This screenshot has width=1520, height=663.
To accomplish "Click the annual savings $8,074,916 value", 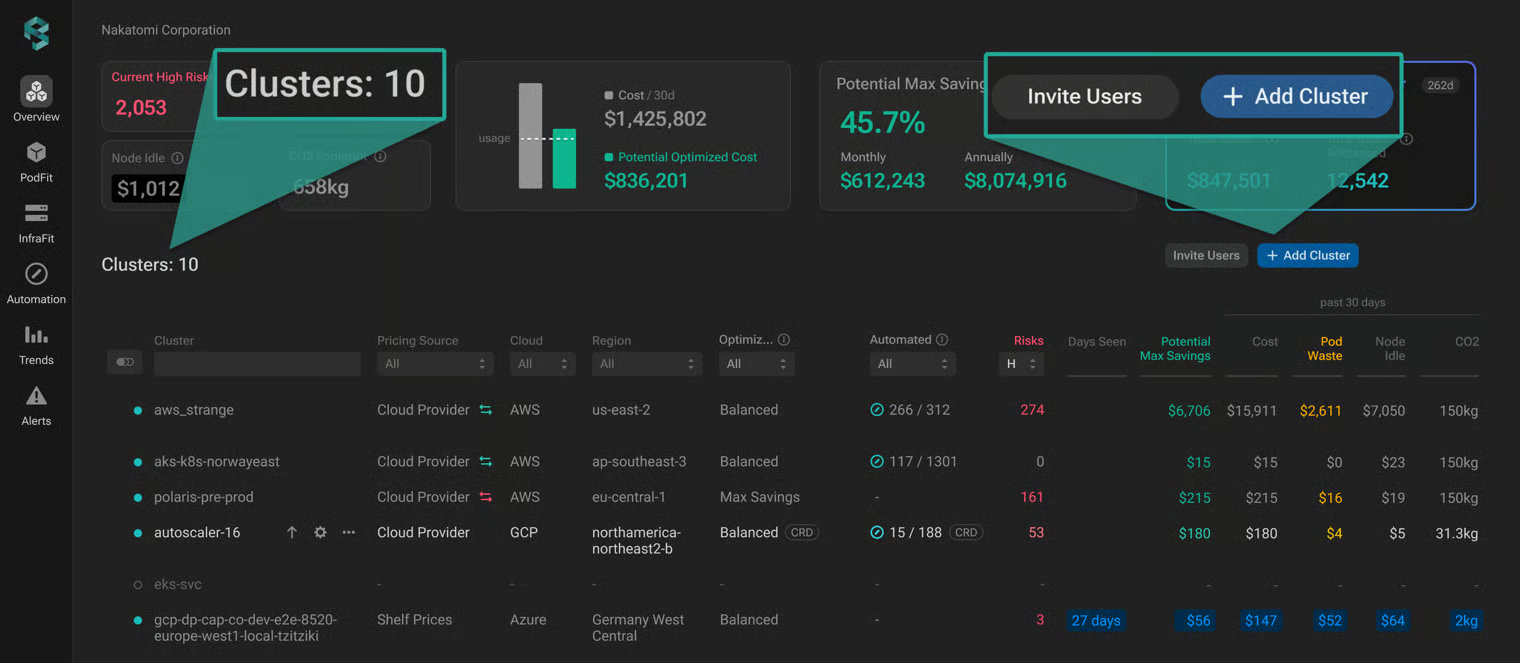I will coord(1015,181).
